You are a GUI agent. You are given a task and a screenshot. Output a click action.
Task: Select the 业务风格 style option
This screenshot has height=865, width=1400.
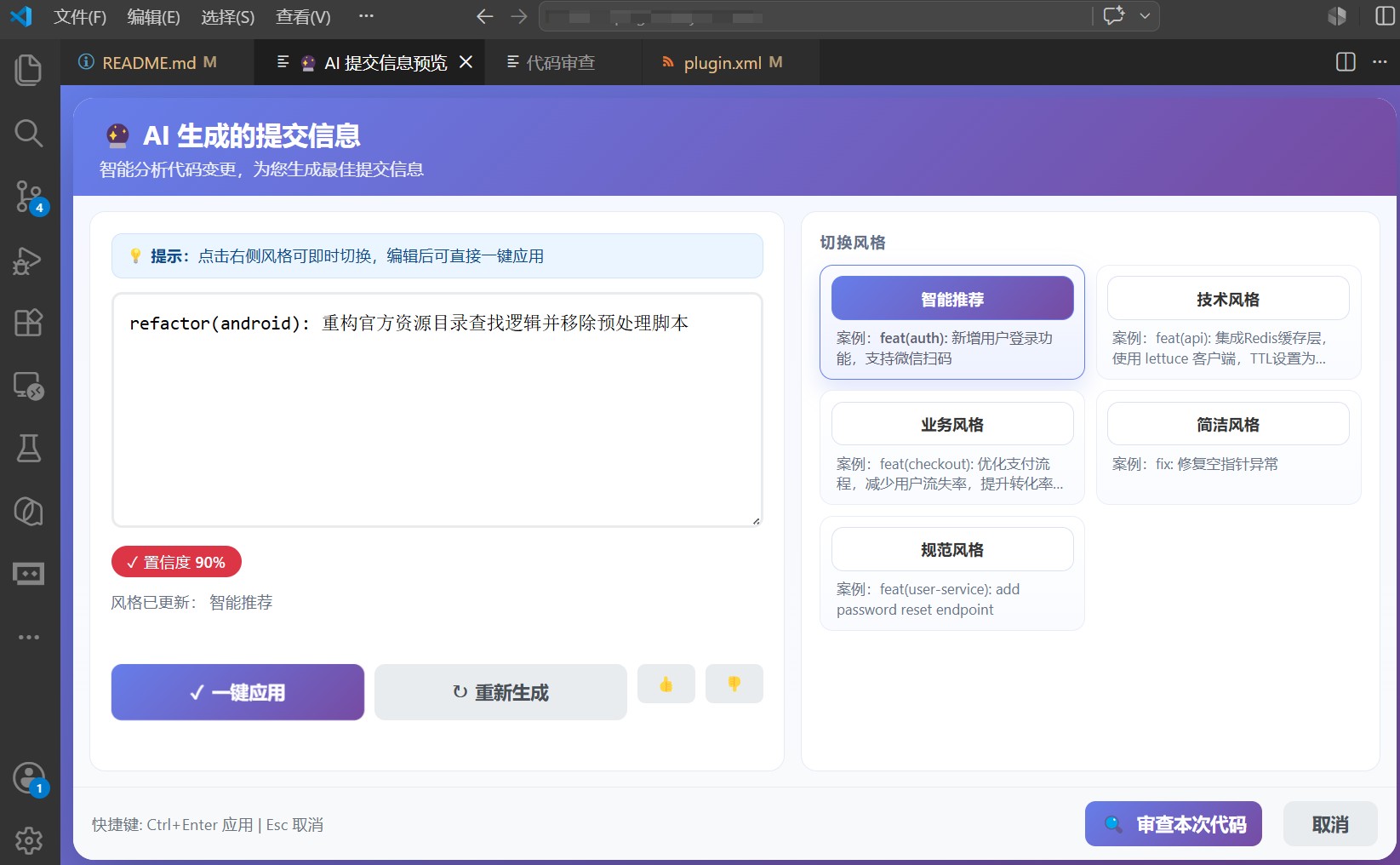952,424
